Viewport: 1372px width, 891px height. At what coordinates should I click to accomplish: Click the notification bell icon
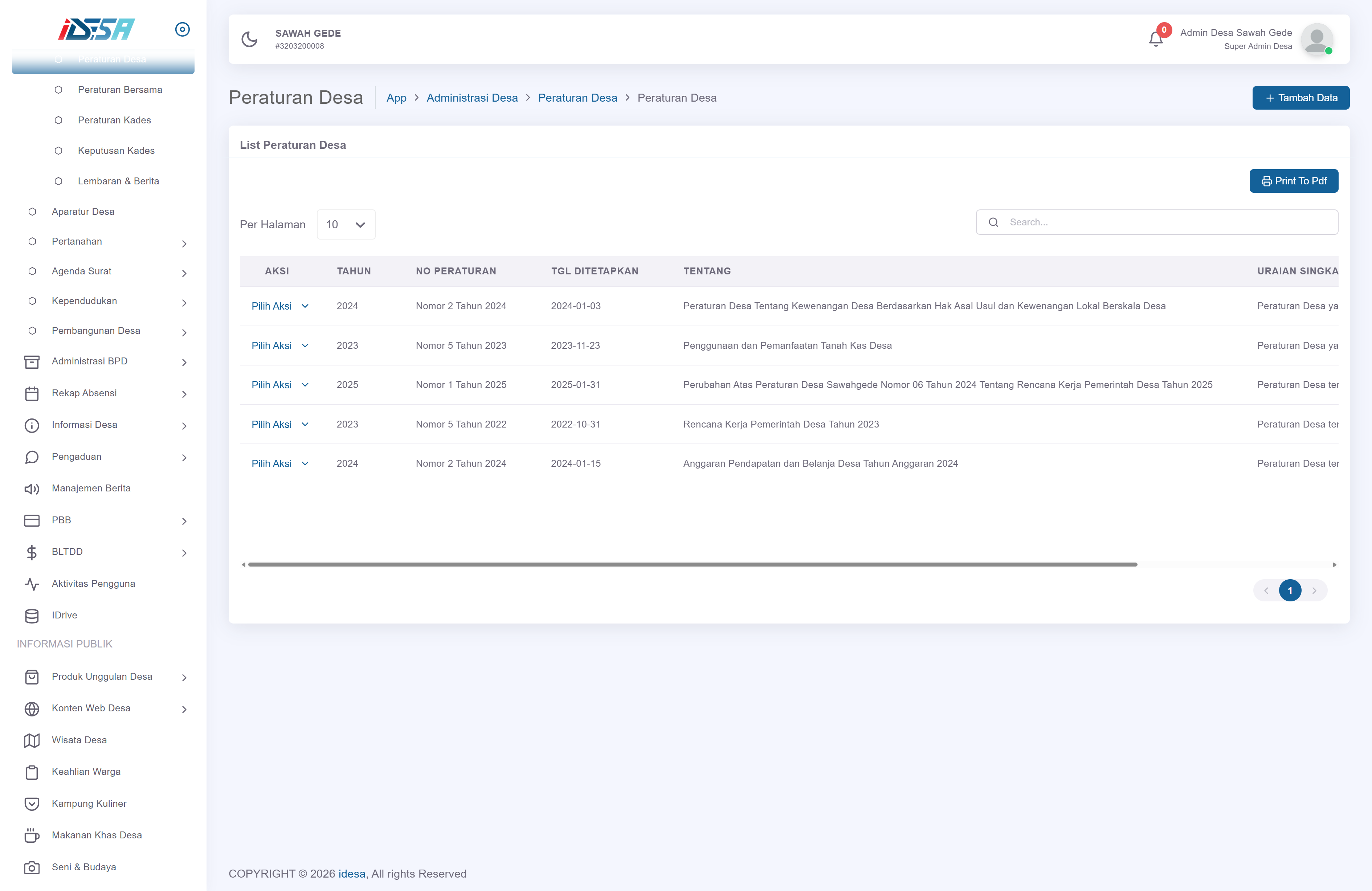[x=1155, y=39]
